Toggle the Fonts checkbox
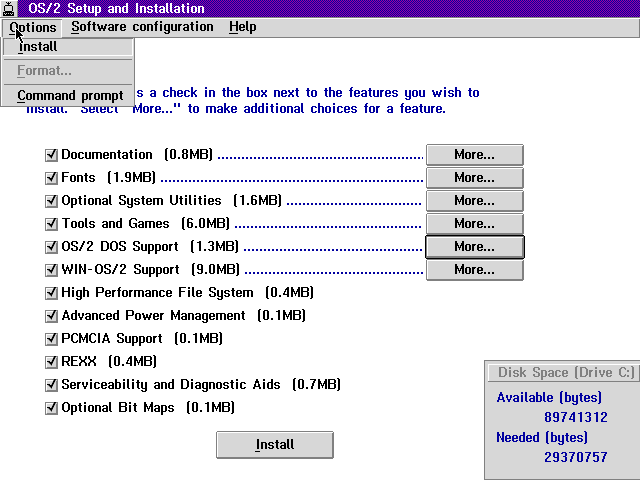The height and width of the screenshot is (480, 640). click(x=51, y=178)
